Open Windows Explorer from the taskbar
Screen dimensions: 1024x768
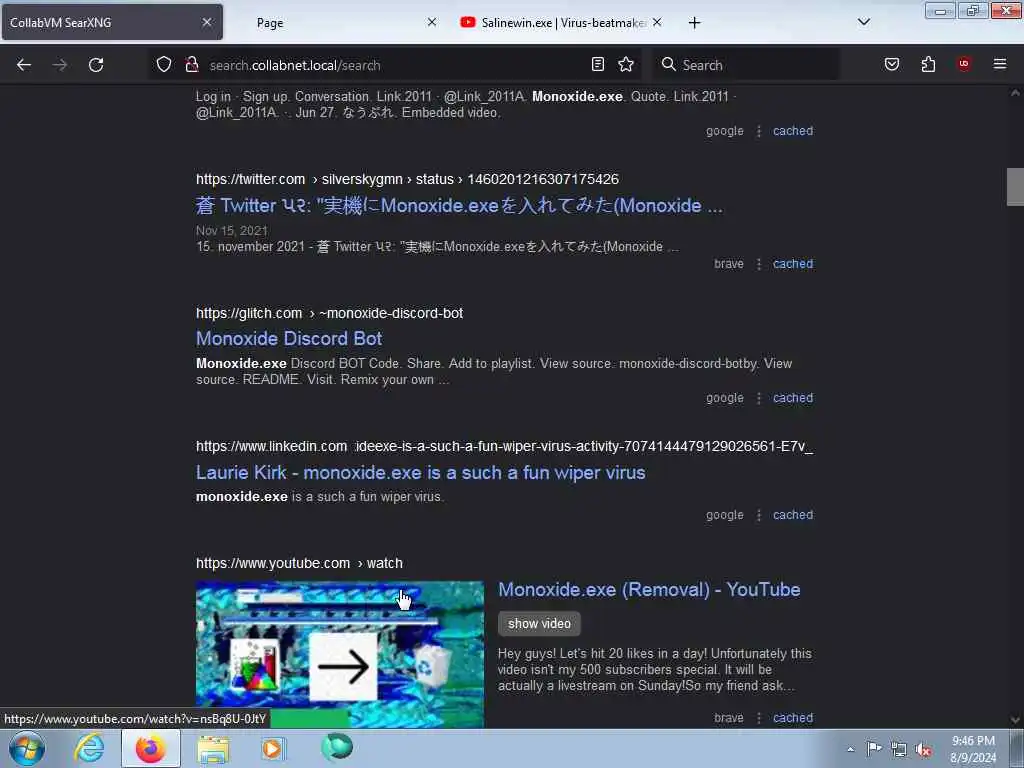213,749
